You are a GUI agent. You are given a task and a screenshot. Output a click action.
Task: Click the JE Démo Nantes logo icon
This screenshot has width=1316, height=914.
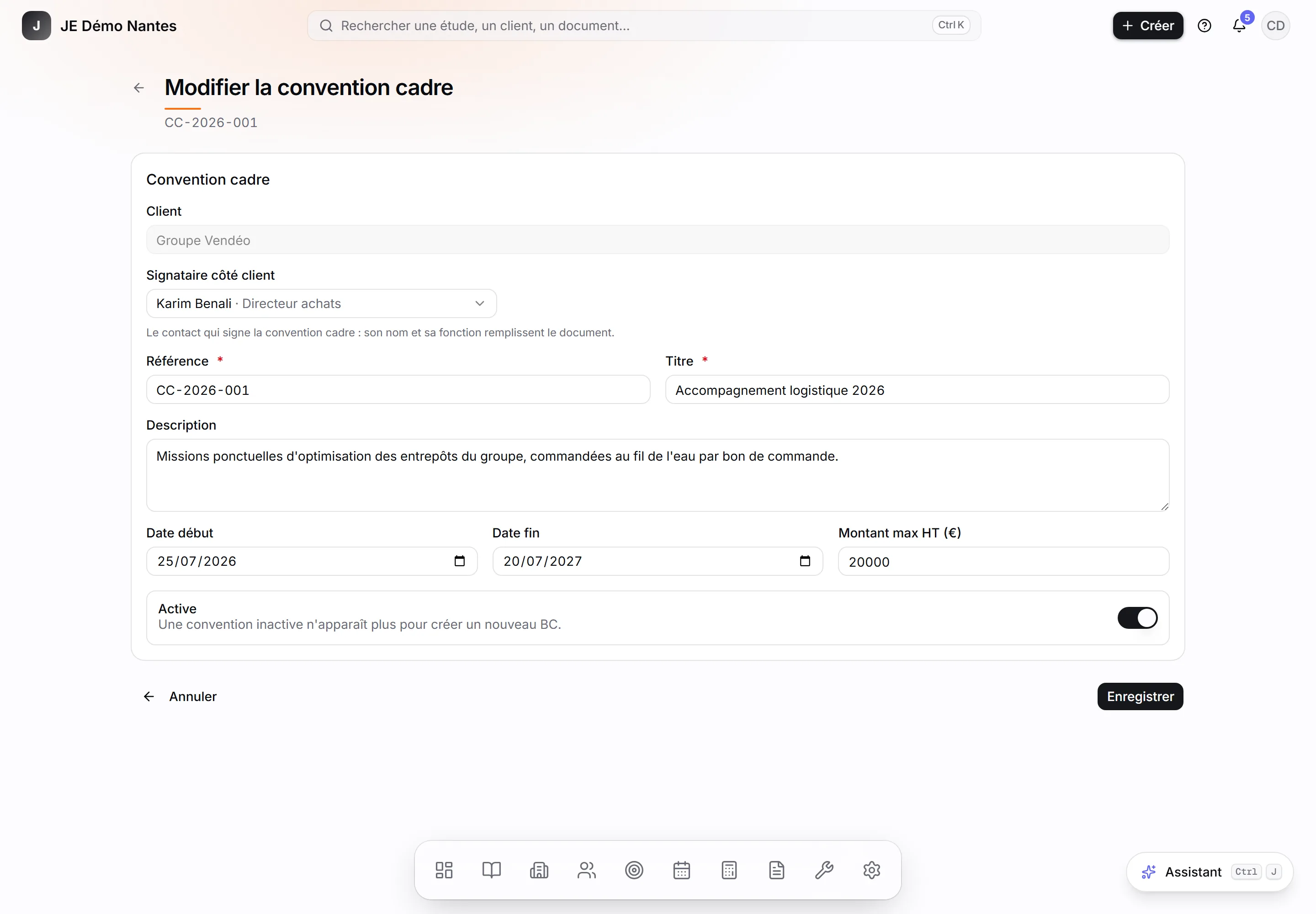(x=36, y=26)
